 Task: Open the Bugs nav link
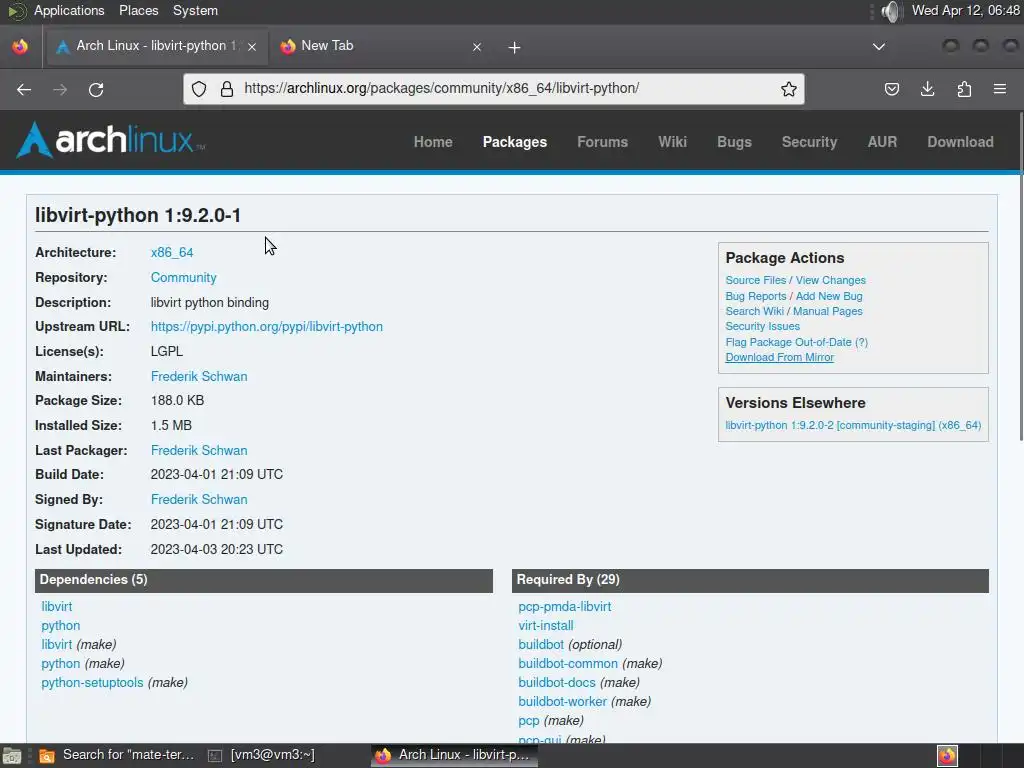[734, 142]
